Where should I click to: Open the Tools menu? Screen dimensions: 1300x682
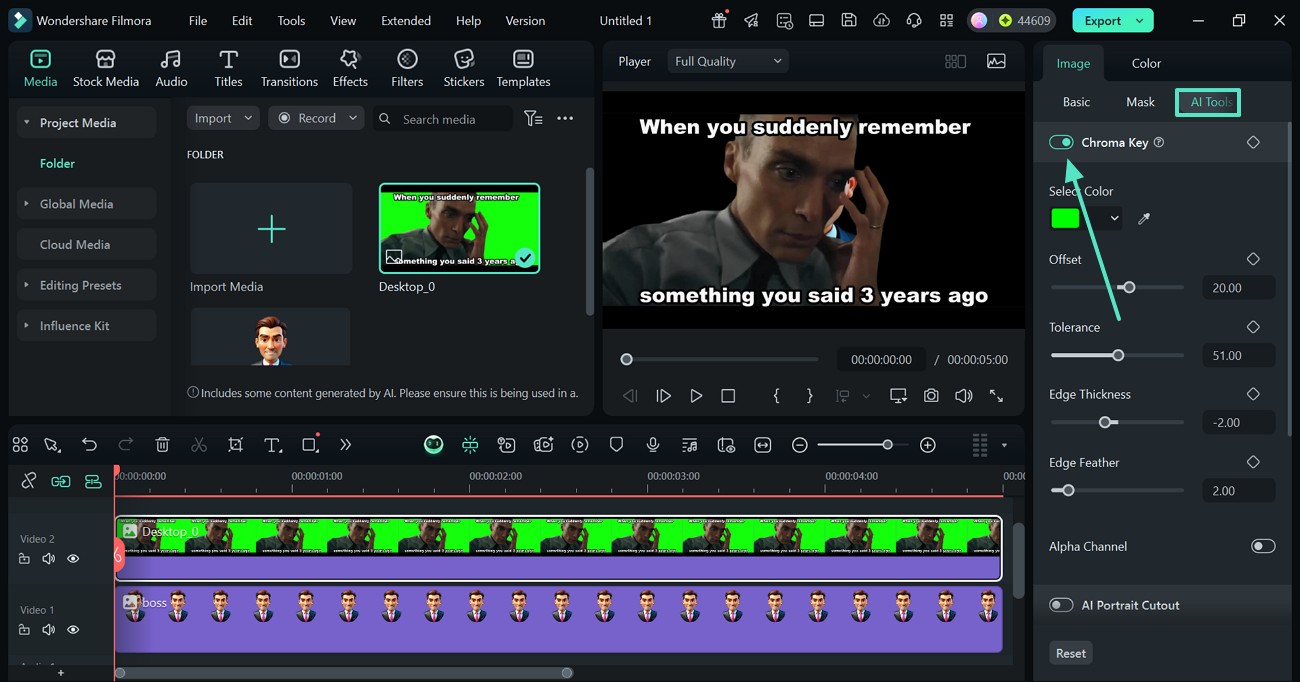pos(291,20)
